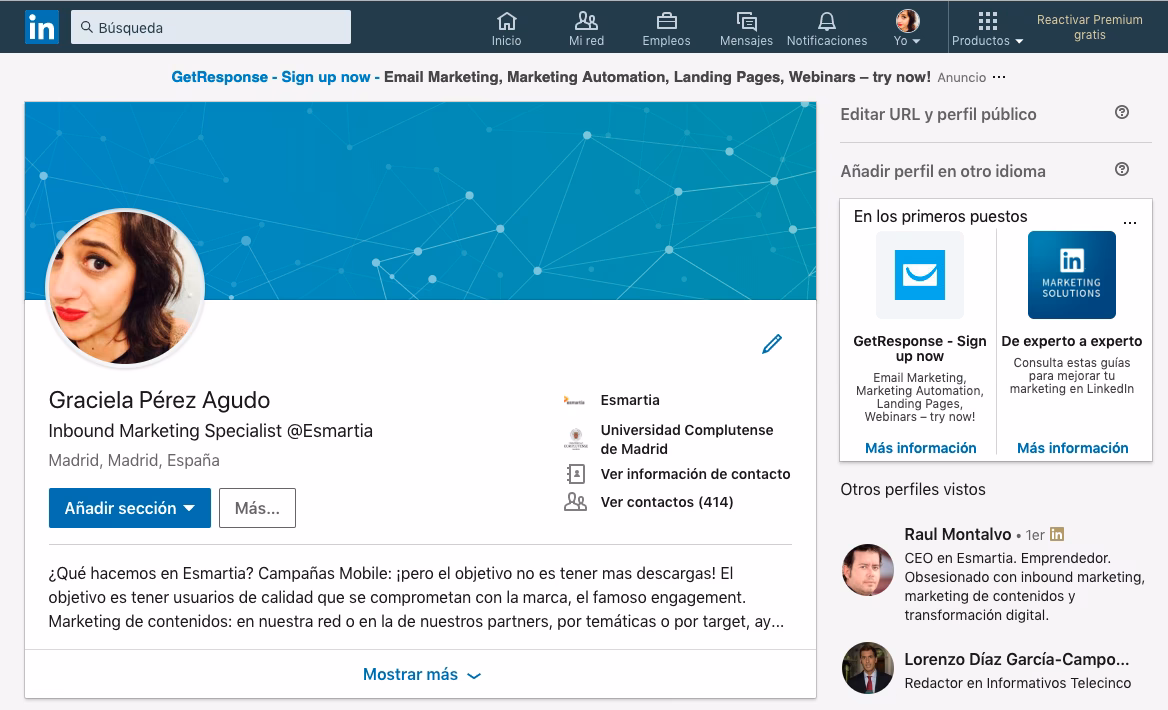The width and height of the screenshot is (1168, 710).
Task: Expand Mostrar más in the profile summary
Action: point(421,674)
